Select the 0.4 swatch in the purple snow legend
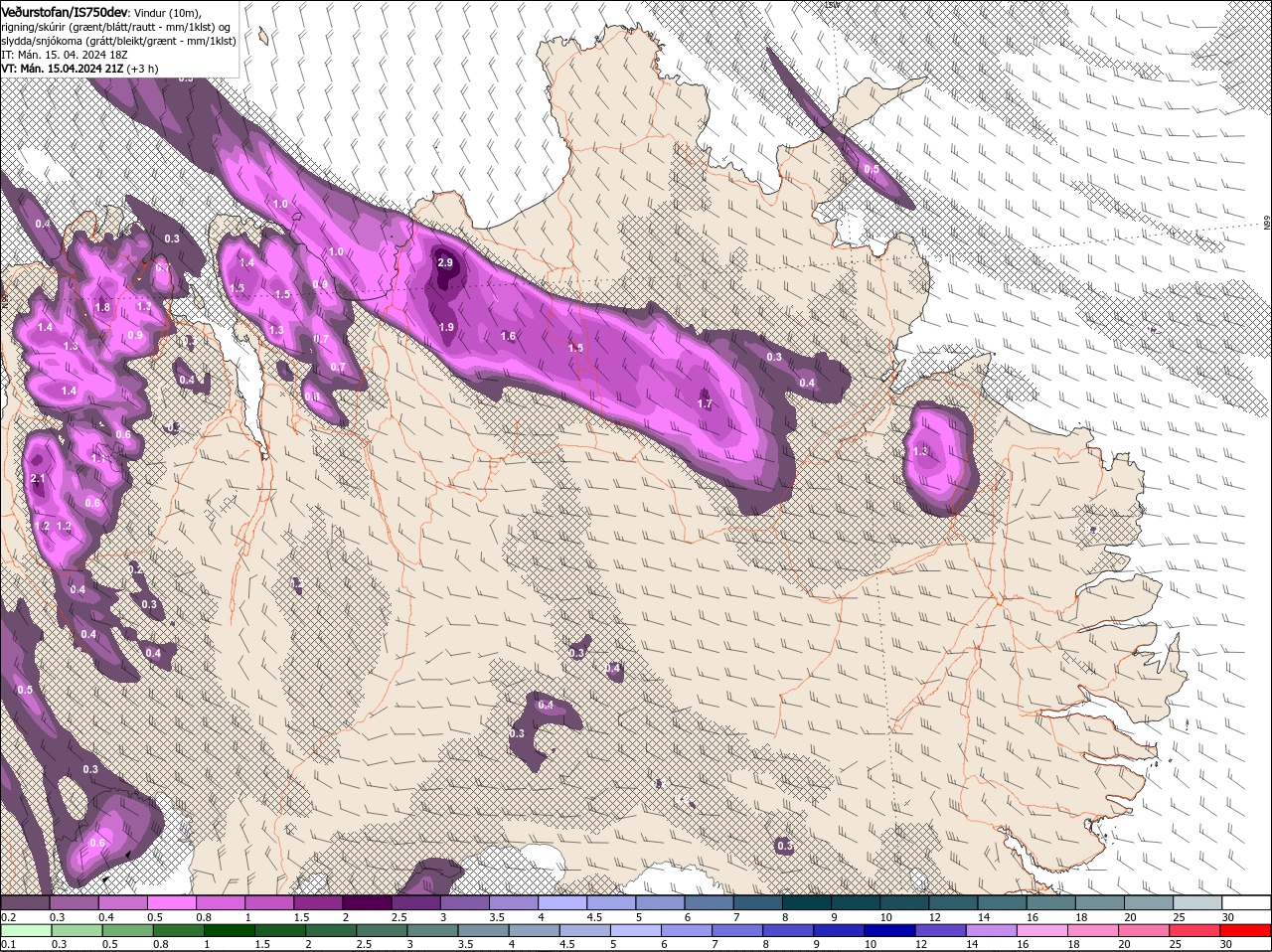The width and height of the screenshot is (1272, 952). point(122,902)
